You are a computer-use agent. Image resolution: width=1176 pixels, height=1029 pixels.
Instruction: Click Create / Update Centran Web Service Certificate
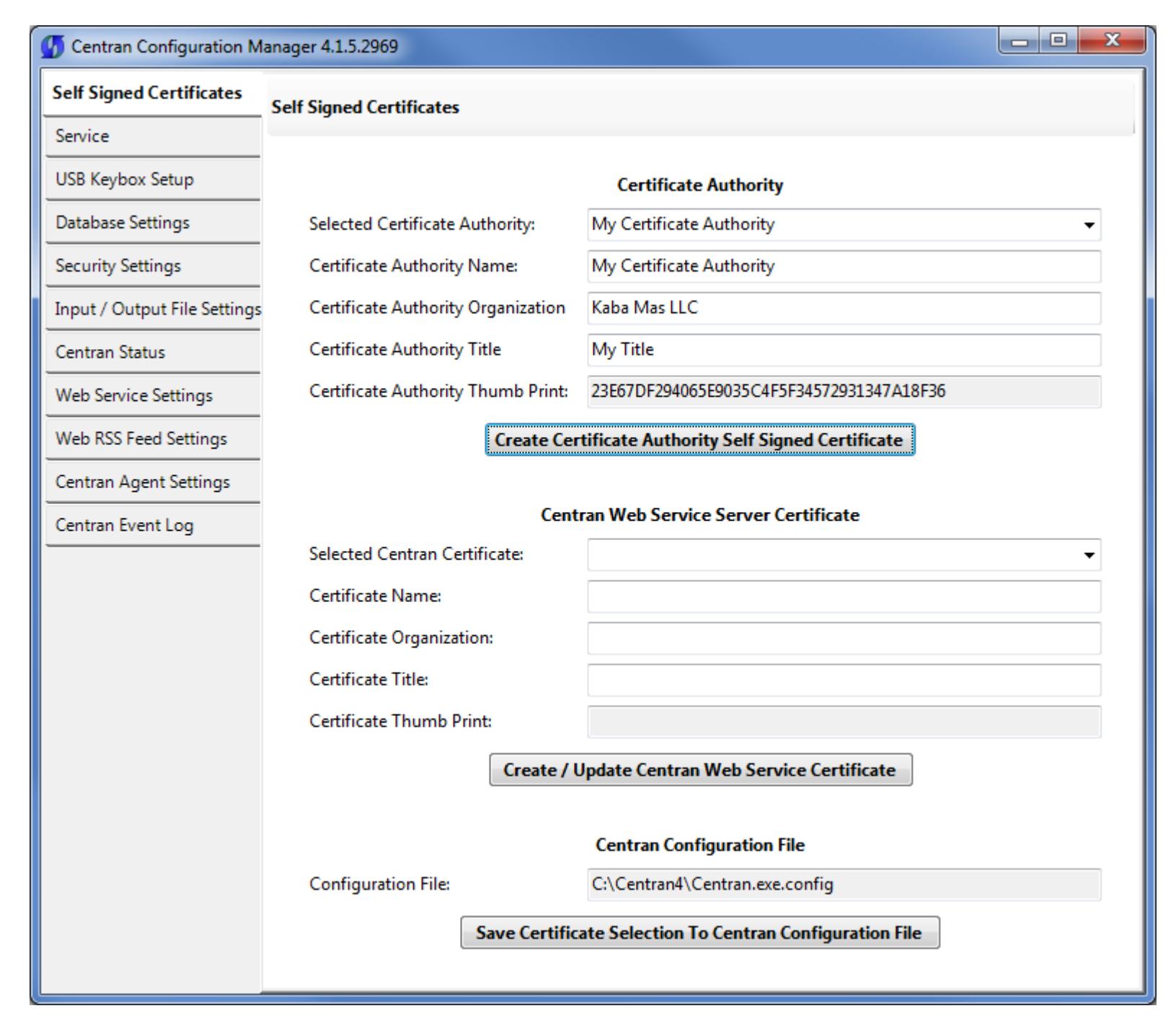700,770
